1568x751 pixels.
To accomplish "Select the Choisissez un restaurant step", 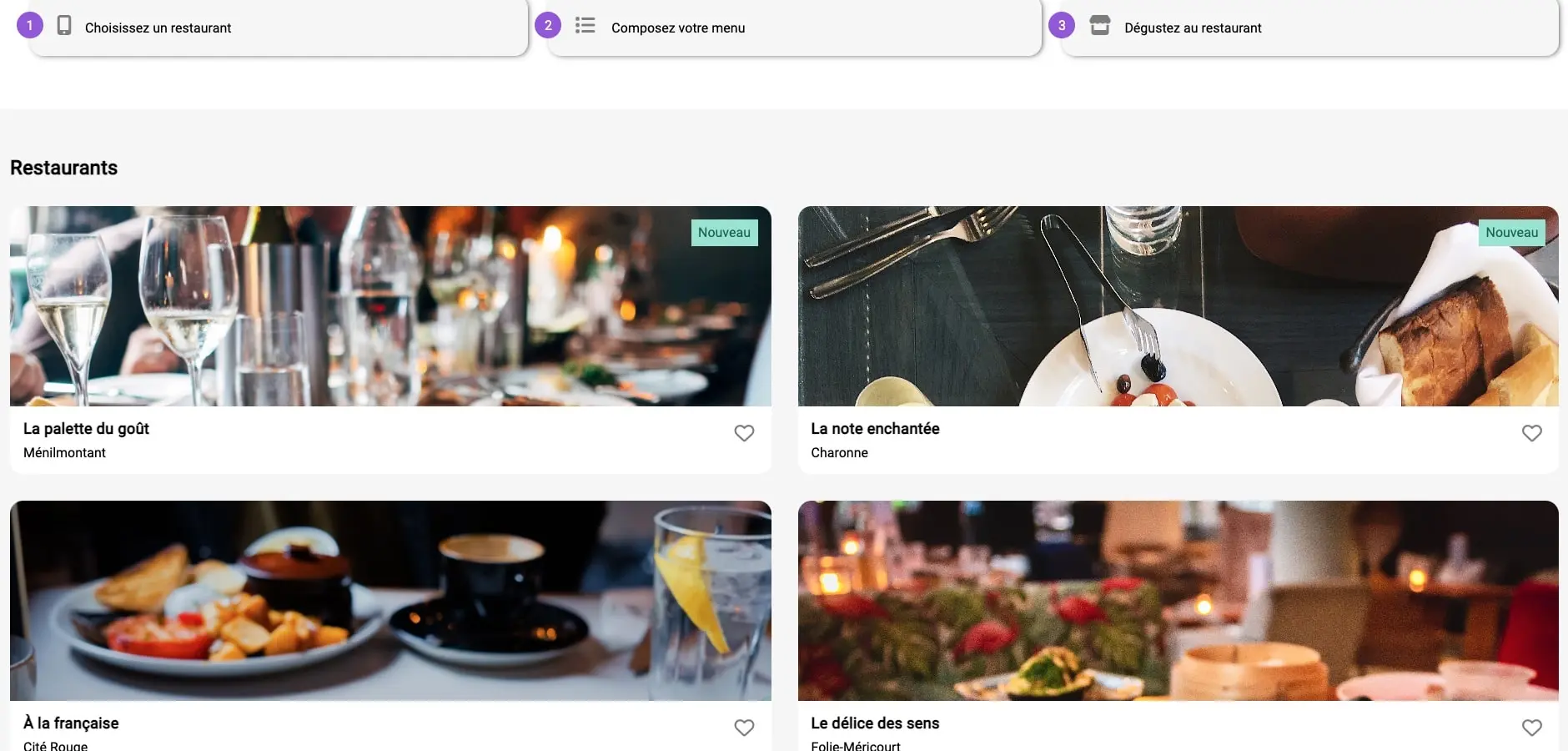I will point(158,28).
